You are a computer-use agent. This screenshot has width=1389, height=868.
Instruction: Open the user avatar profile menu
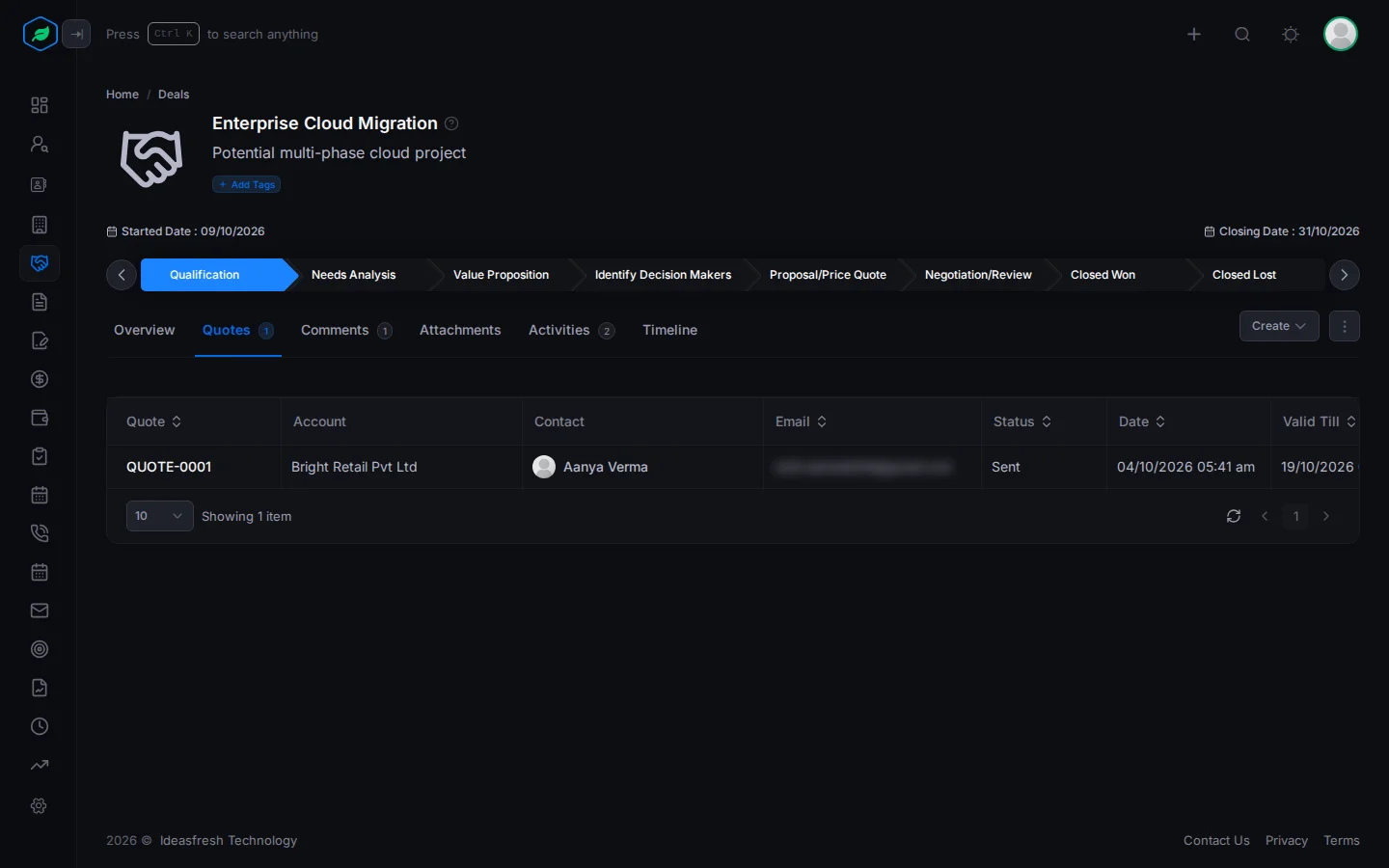(x=1341, y=34)
